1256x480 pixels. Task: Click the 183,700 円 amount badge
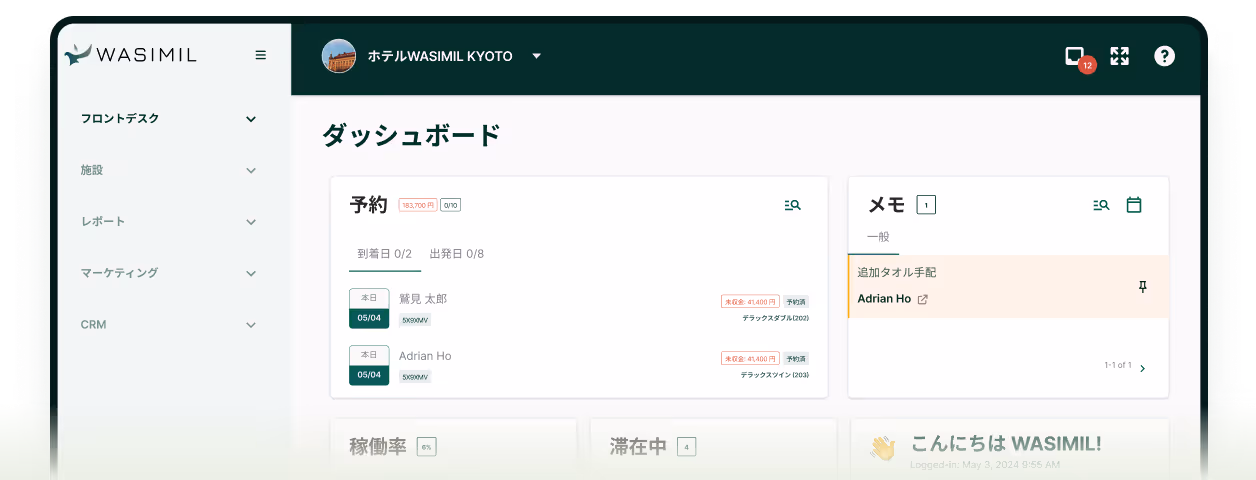(x=418, y=205)
